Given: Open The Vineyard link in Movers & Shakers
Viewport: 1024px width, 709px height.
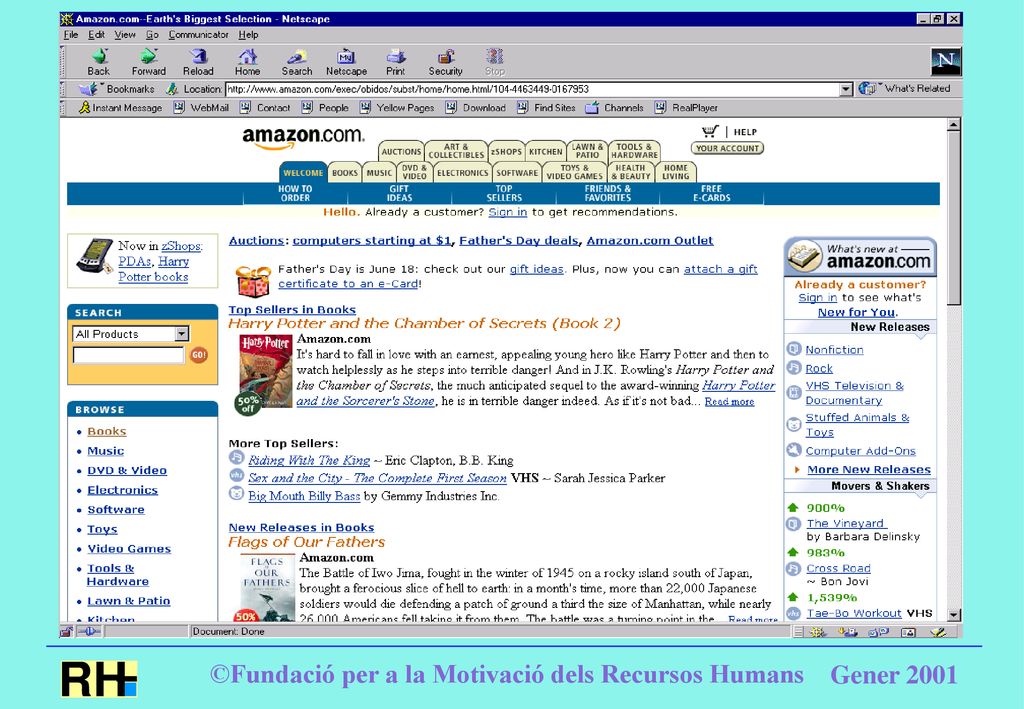Looking at the screenshot, I should click(845, 523).
